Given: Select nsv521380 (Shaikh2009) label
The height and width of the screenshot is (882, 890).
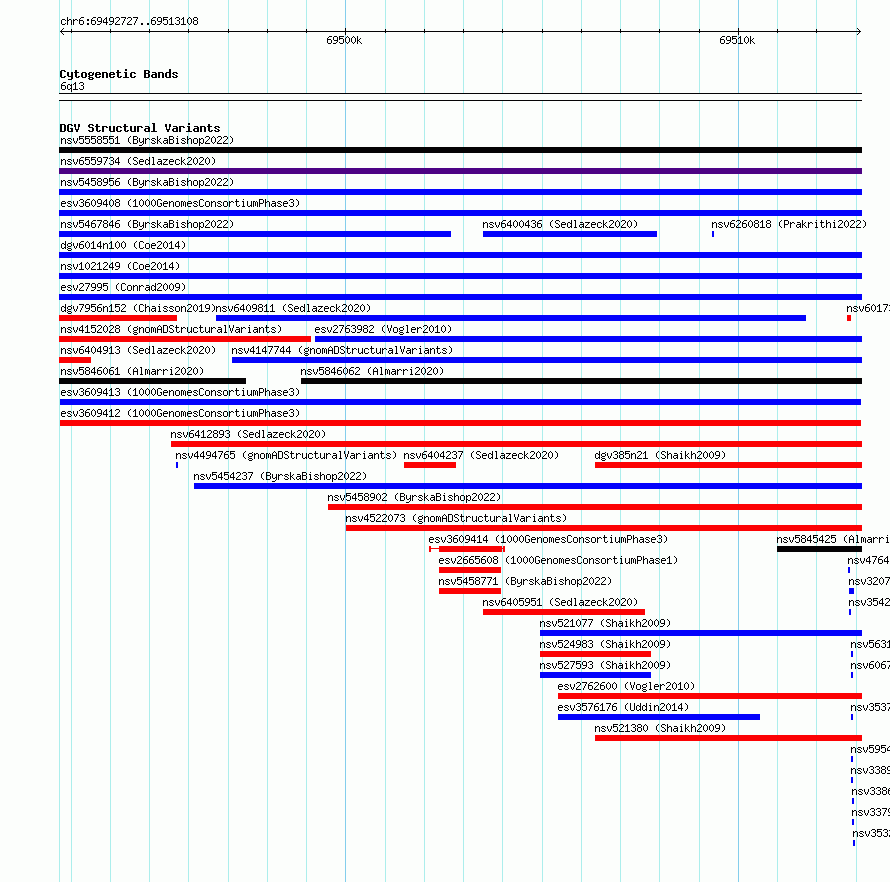Looking at the screenshot, I should point(660,728).
